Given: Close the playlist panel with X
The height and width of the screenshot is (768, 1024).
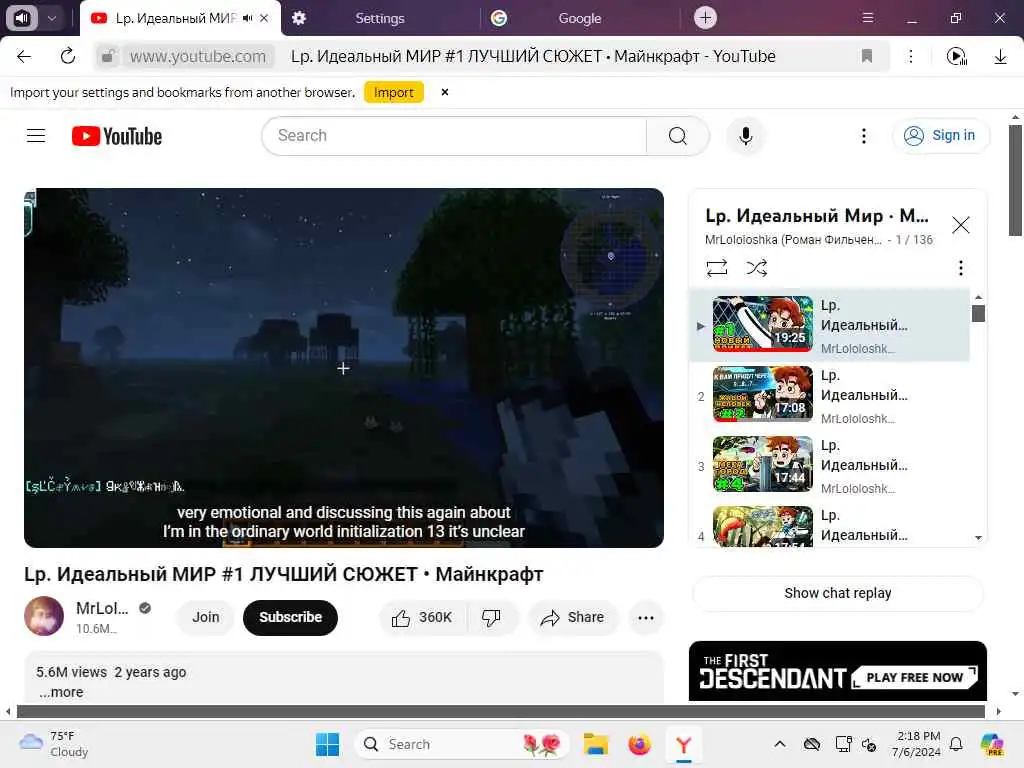Looking at the screenshot, I should pos(960,225).
